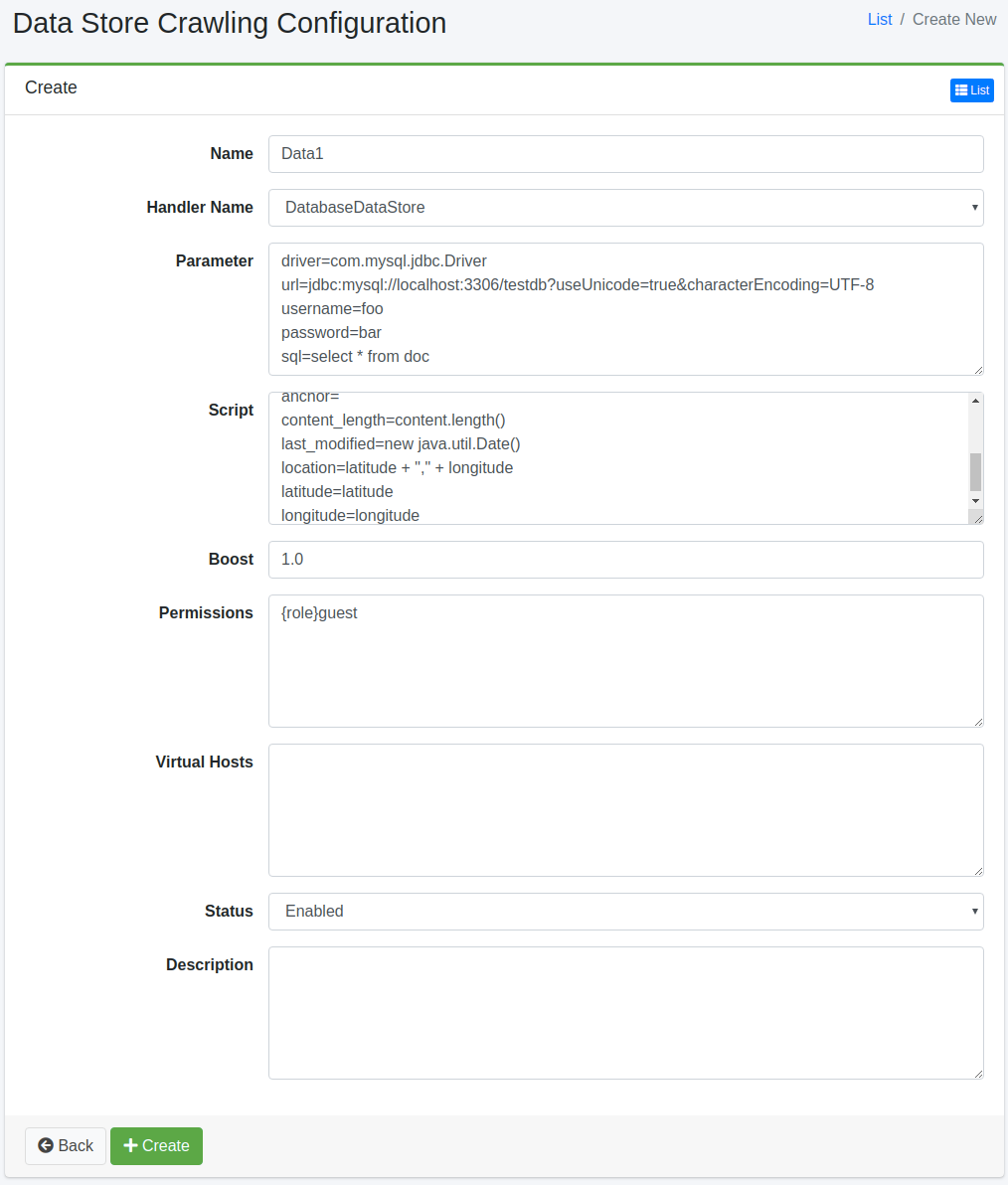Image resolution: width=1008 pixels, height=1185 pixels.
Task: Open the Handler Name dropdown
Action: click(625, 208)
